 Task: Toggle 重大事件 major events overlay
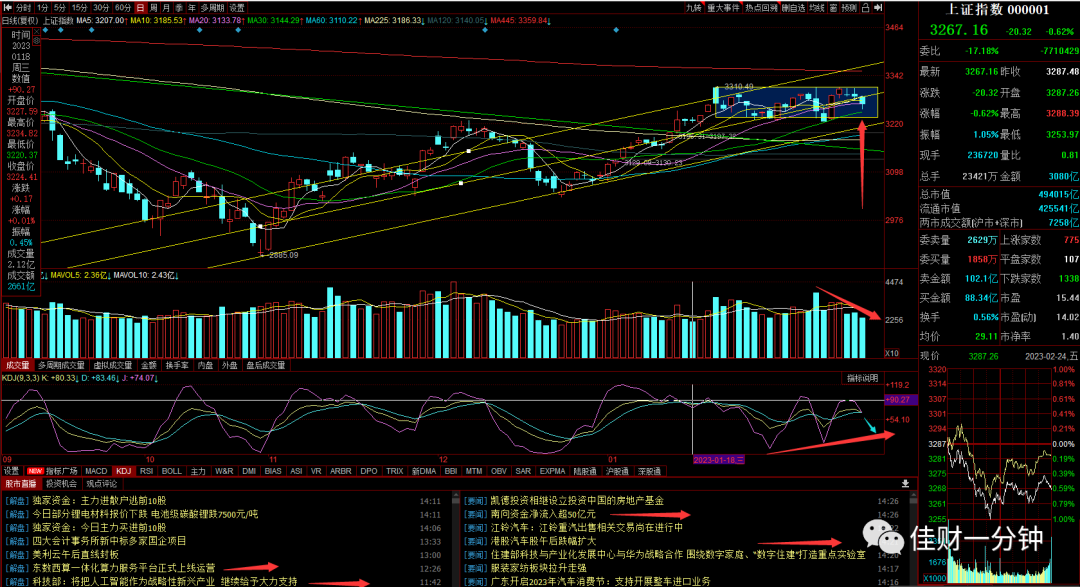[723, 8]
